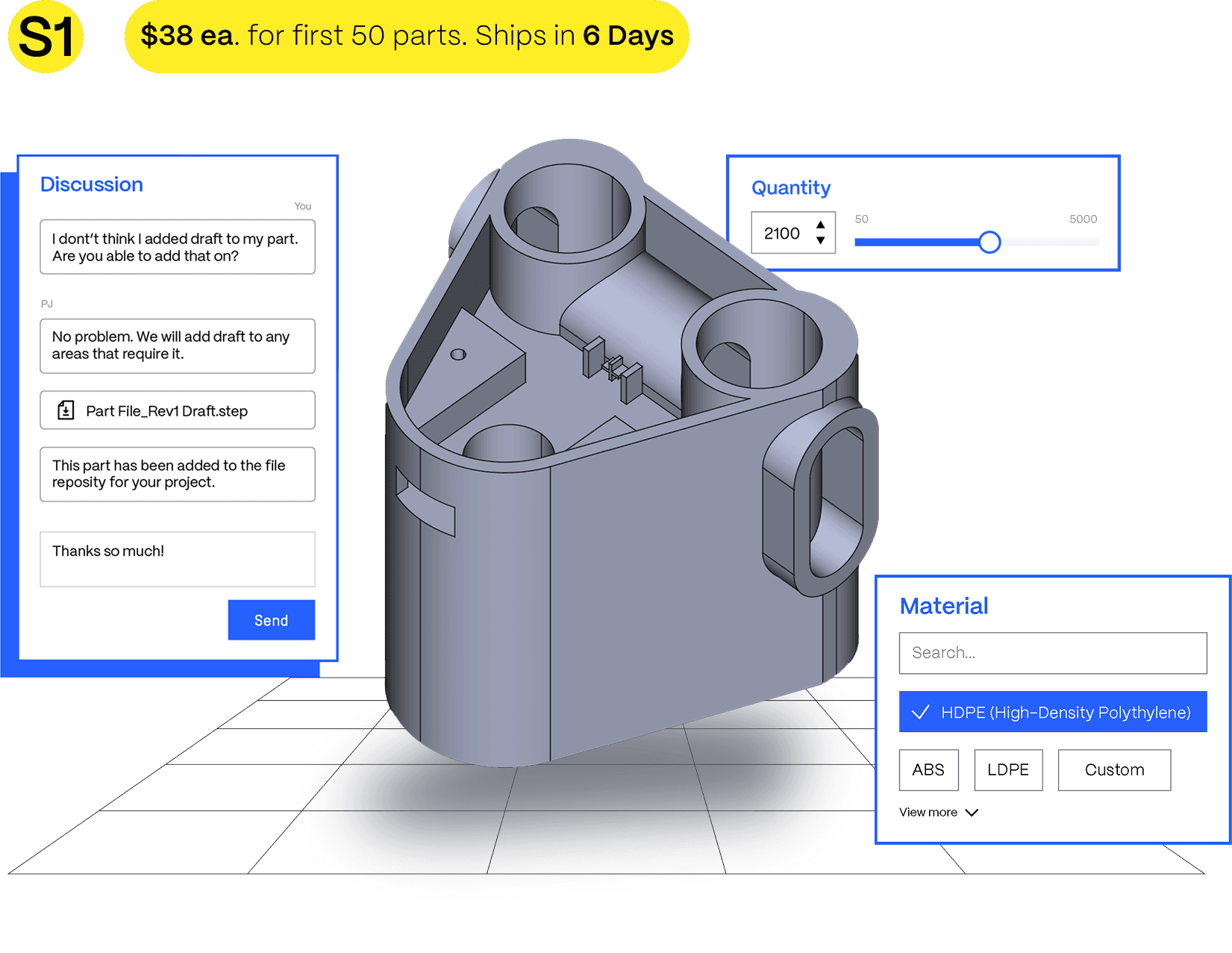Image resolution: width=1232 pixels, height=953 pixels.
Task: Select ABS material
Action: [x=928, y=769]
